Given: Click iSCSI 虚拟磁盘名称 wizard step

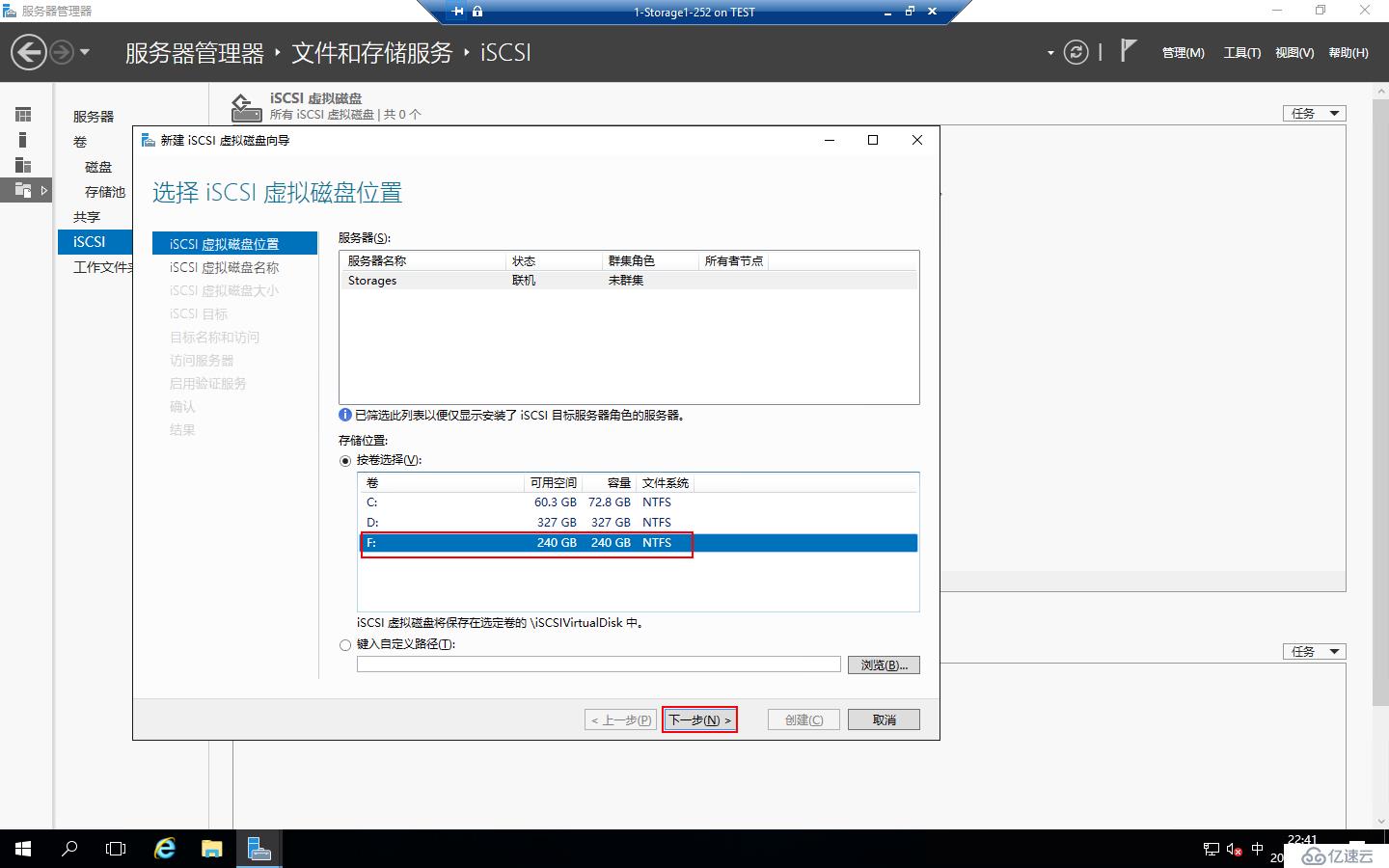Looking at the screenshot, I should pyautogui.click(x=224, y=267).
